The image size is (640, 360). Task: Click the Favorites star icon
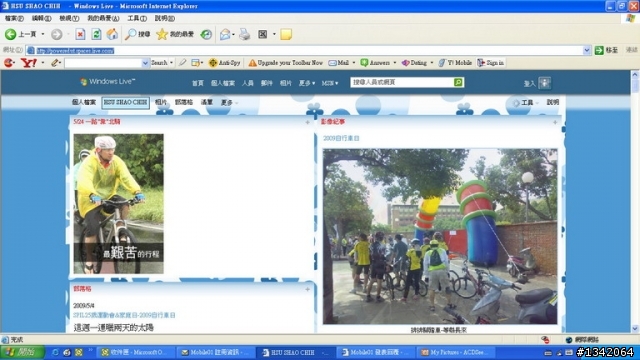(x=162, y=34)
